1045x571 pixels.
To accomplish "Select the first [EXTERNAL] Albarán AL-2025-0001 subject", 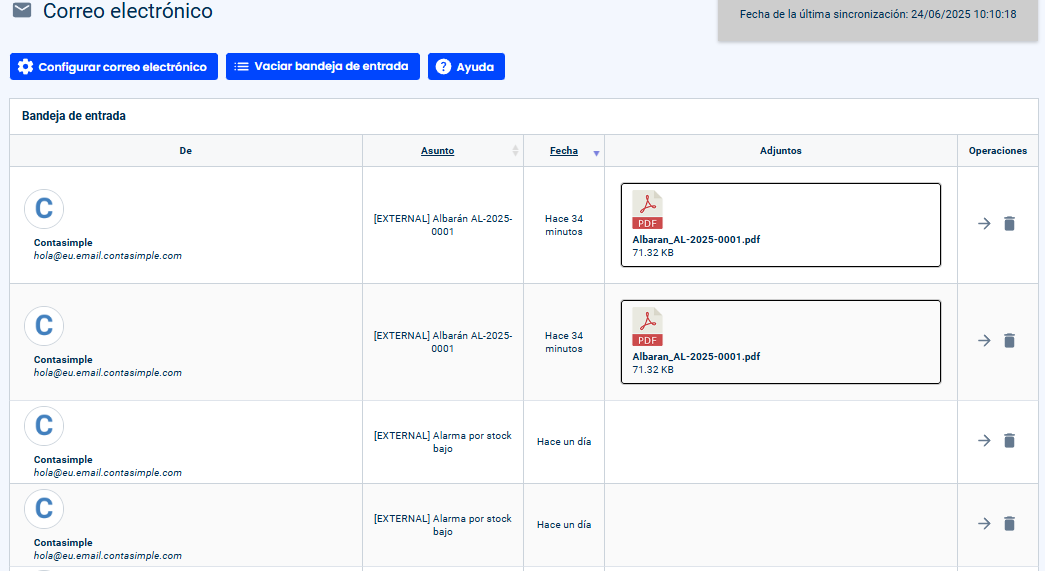I will [x=443, y=225].
